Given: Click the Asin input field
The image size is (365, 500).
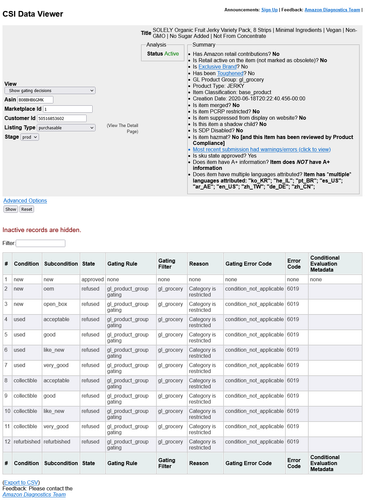Looking at the screenshot, I should (x=35, y=100).
